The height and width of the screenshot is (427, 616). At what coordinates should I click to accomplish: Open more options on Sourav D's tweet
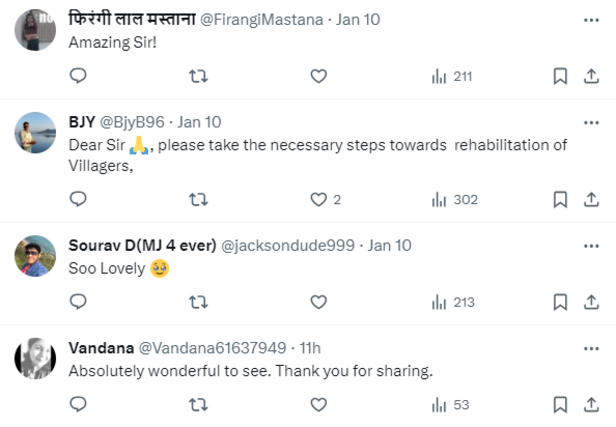[x=590, y=246]
